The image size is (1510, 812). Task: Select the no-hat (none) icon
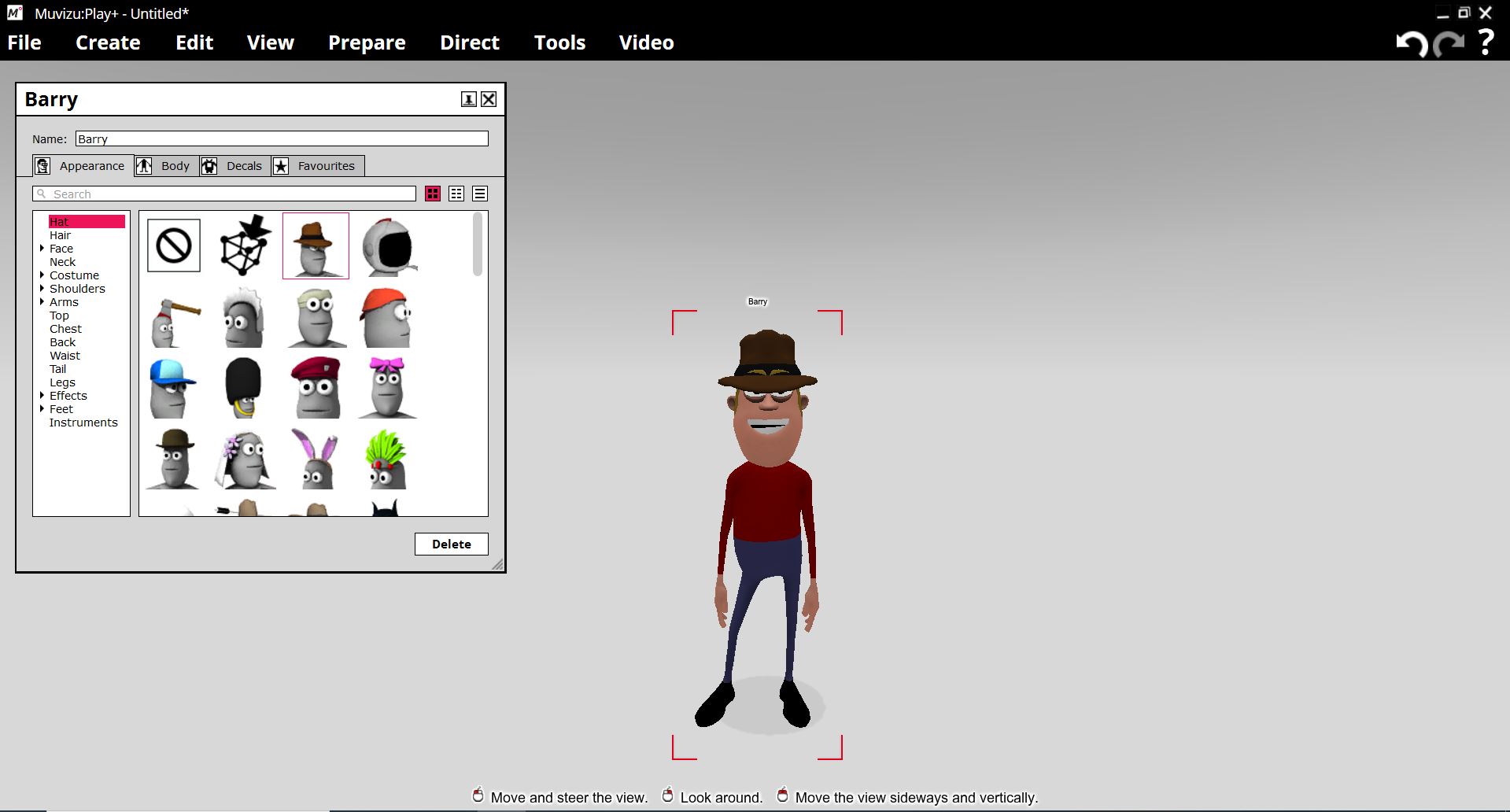click(x=174, y=245)
